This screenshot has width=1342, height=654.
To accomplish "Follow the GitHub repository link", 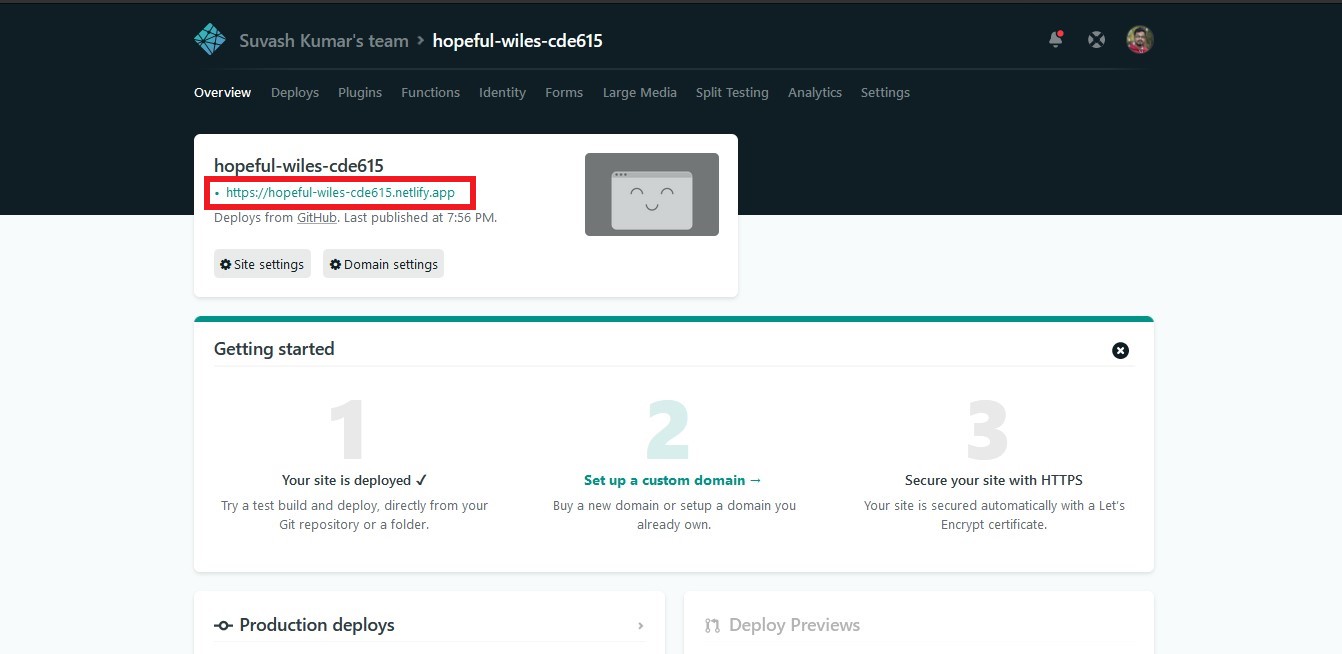I will pos(317,217).
